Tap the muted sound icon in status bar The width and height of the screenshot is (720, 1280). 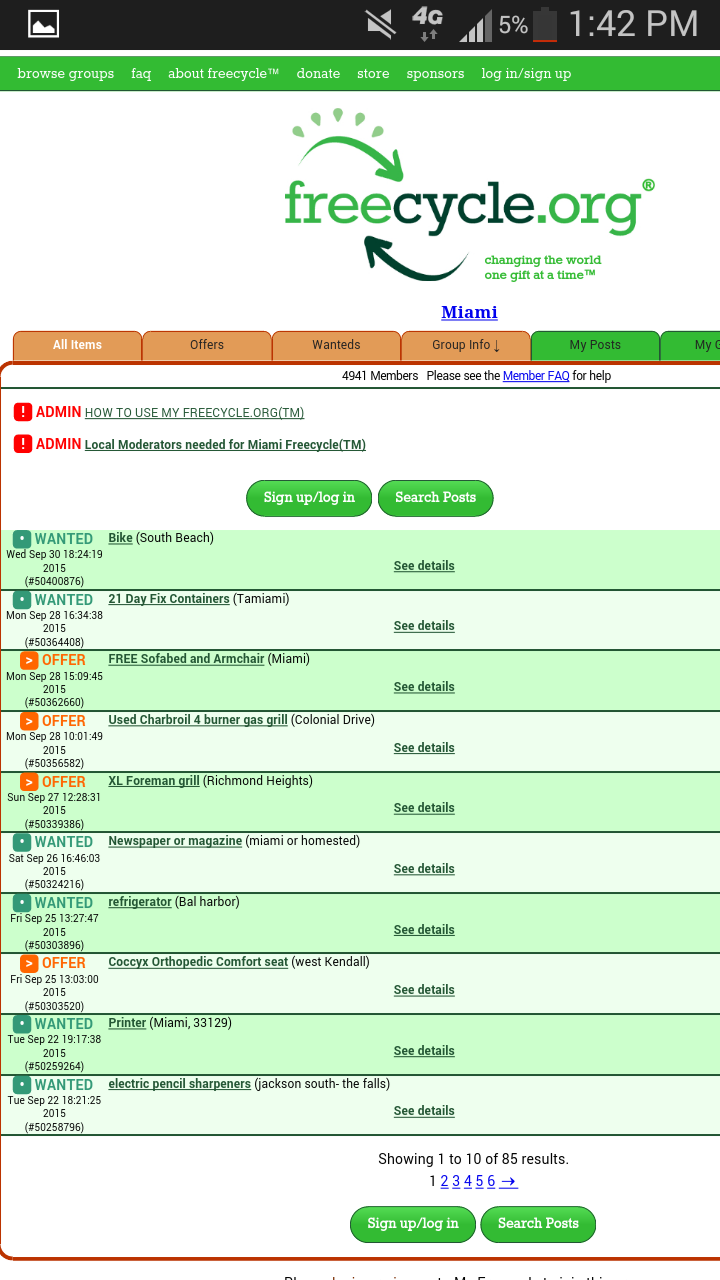380,24
